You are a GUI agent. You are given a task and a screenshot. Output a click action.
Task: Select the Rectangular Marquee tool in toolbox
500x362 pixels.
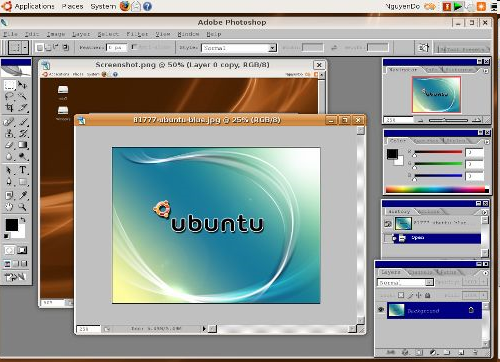[x=9, y=85]
